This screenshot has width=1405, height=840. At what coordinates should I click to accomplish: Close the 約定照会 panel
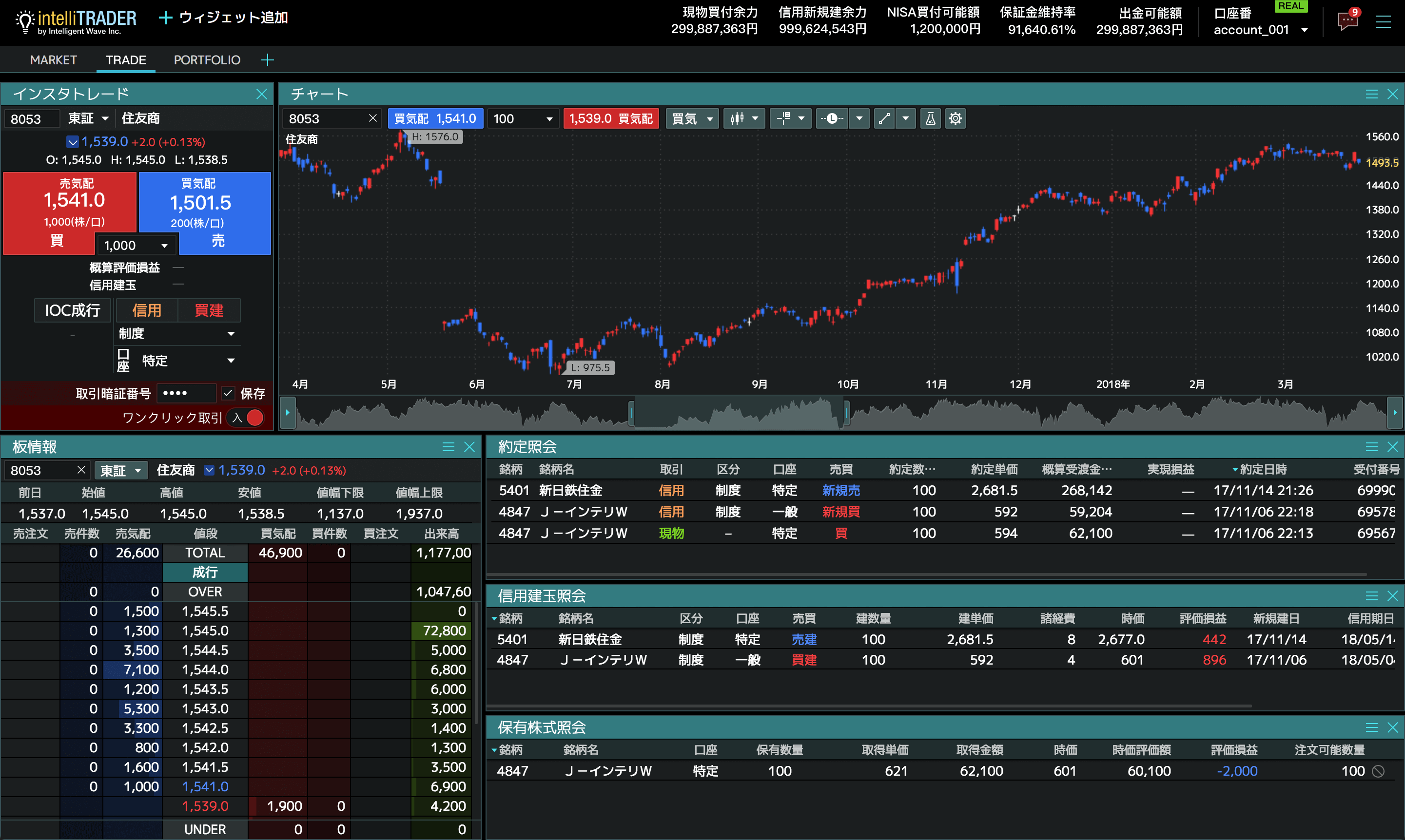click(1392, 447)
